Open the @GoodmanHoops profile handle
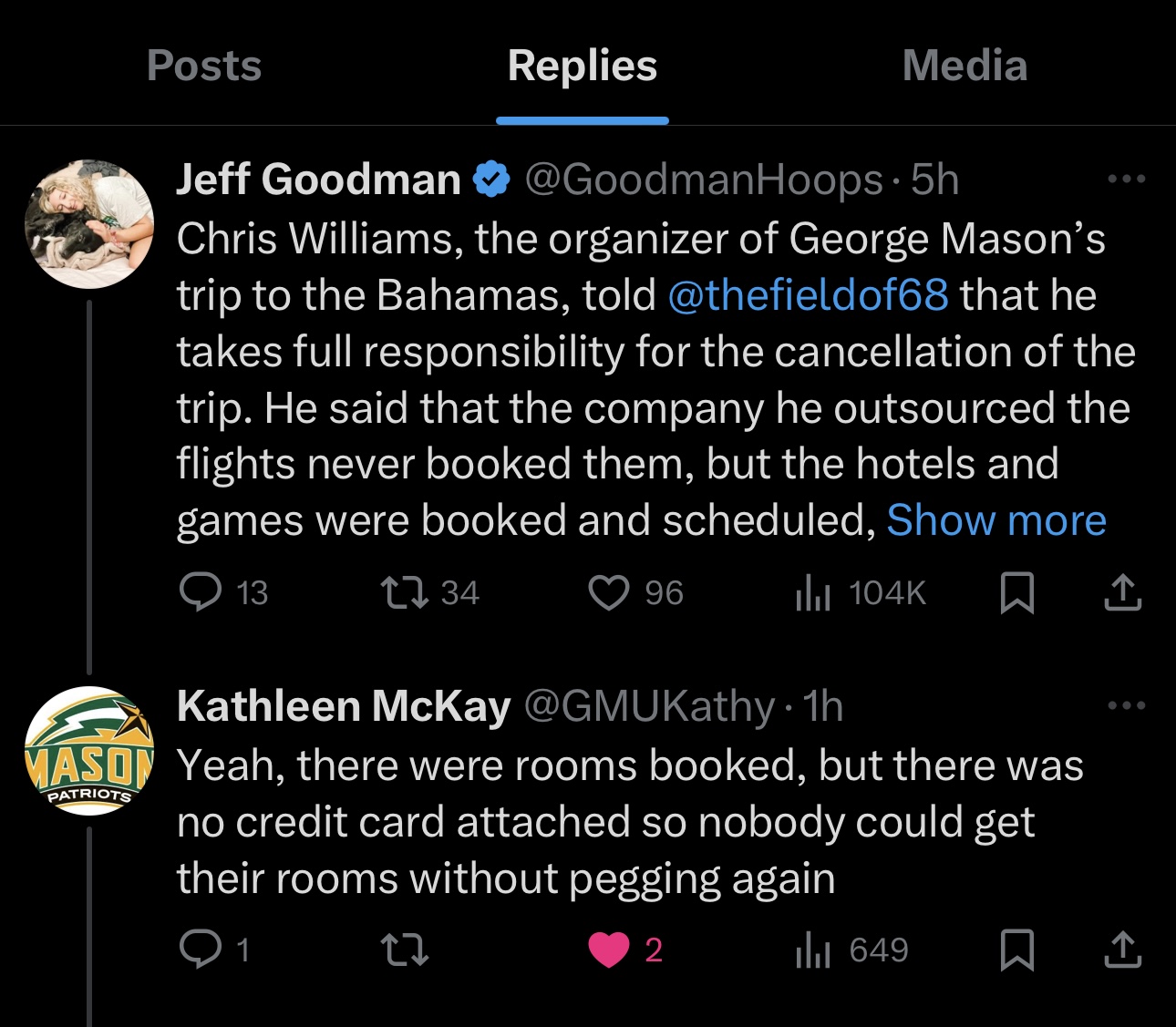The width and height of the screenshot is (1176, 1027). pos(704,180)
